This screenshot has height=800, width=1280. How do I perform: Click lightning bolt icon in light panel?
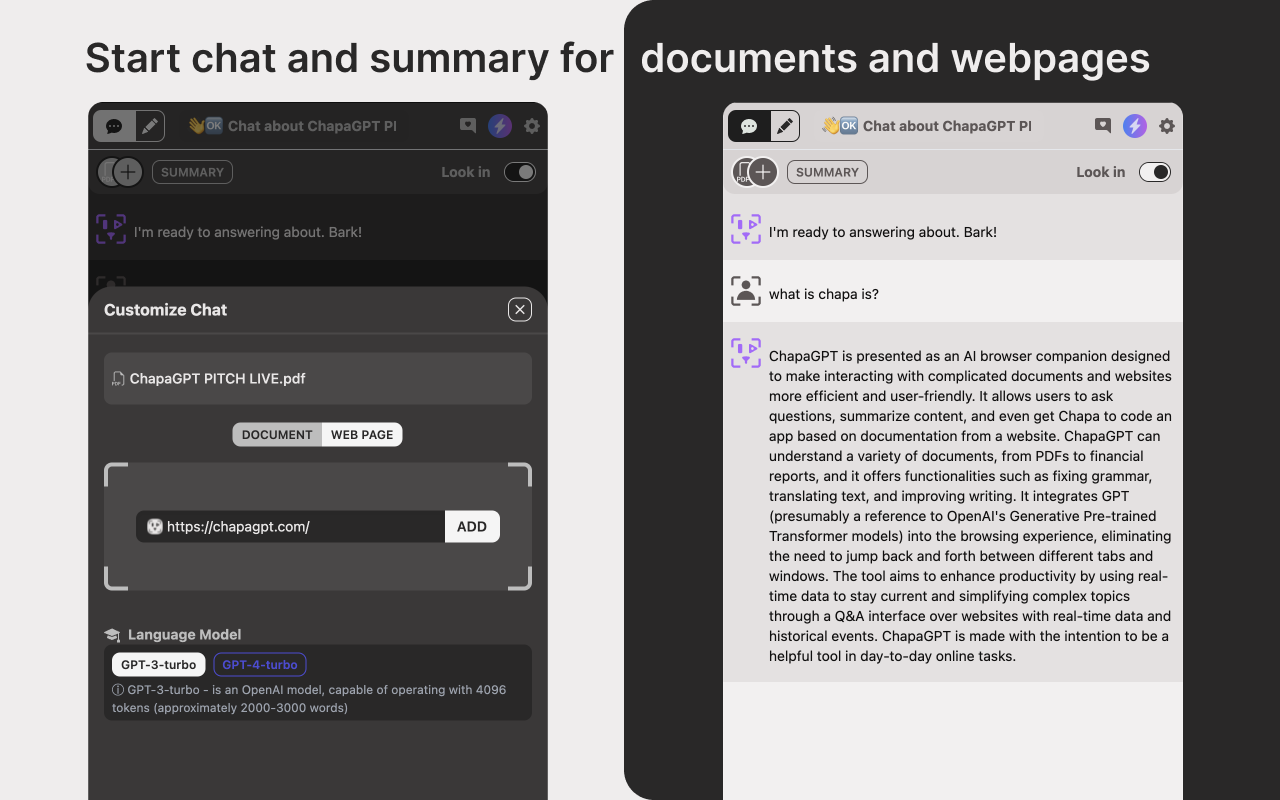[1135, 126]
